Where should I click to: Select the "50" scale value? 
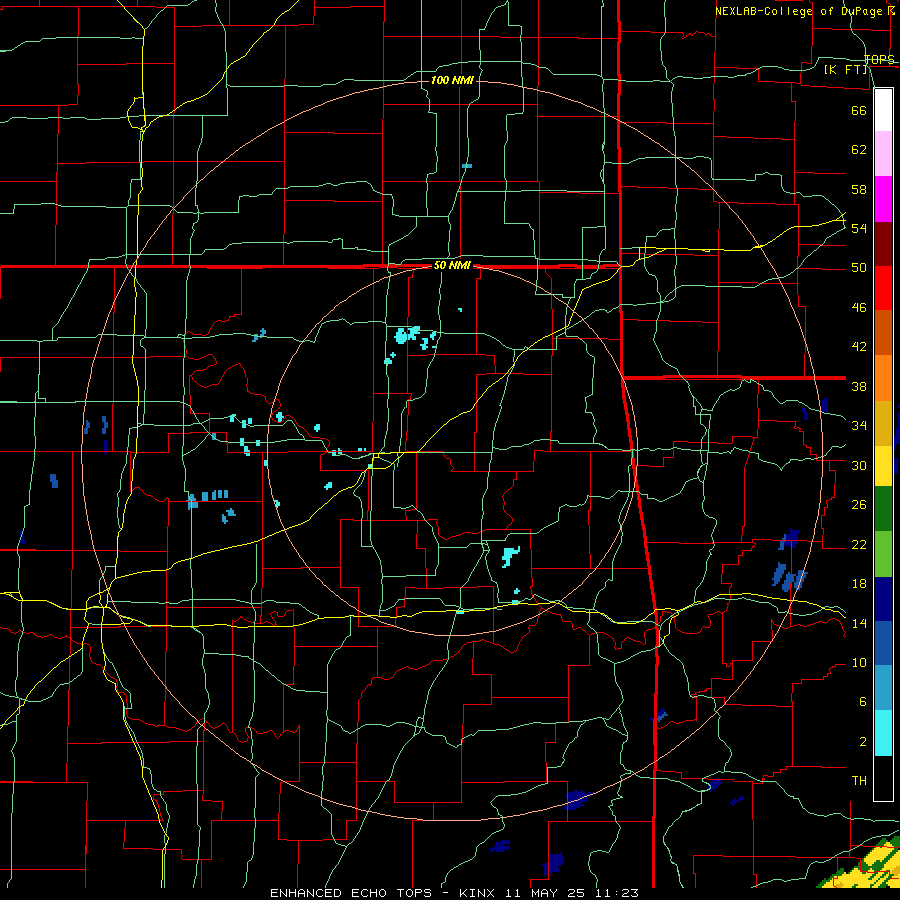point(859,268)
